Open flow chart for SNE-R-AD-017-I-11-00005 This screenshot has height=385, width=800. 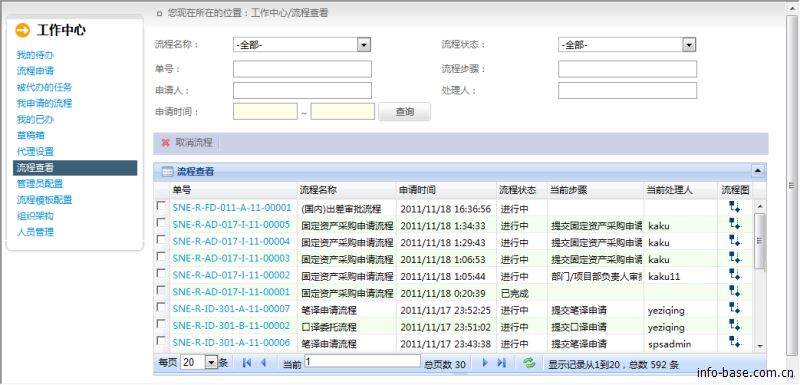pos(734,223)
